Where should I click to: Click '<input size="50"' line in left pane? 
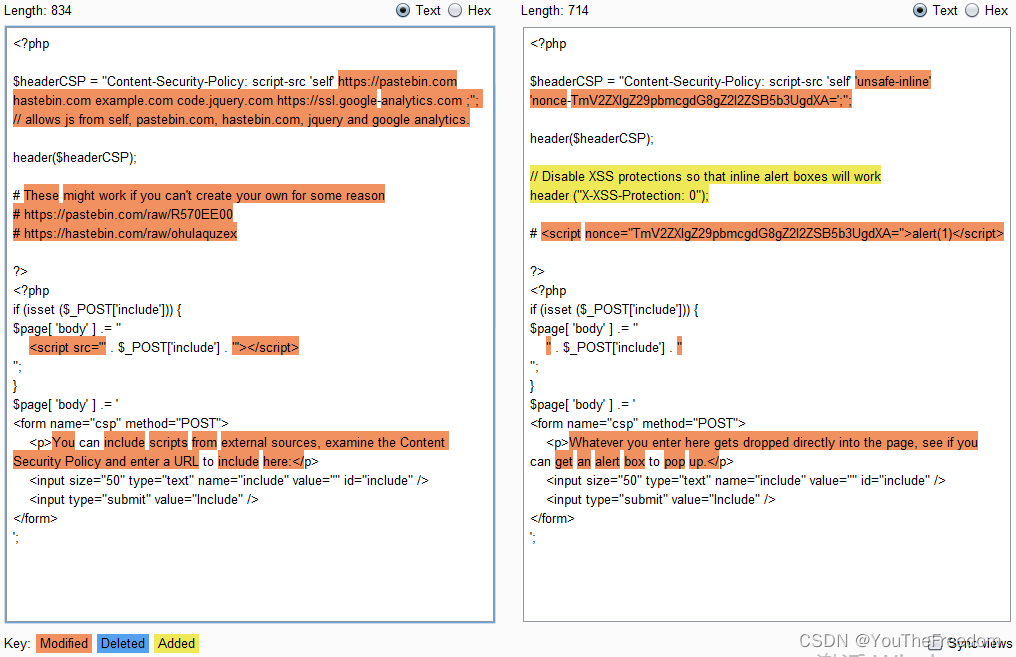click(x=229, y=481)
